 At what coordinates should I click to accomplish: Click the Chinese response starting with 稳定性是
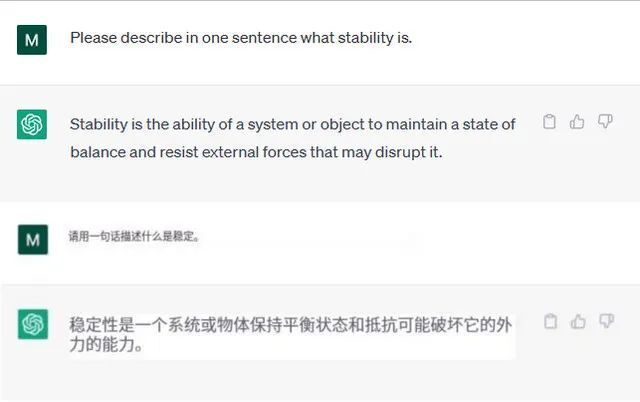290,335
